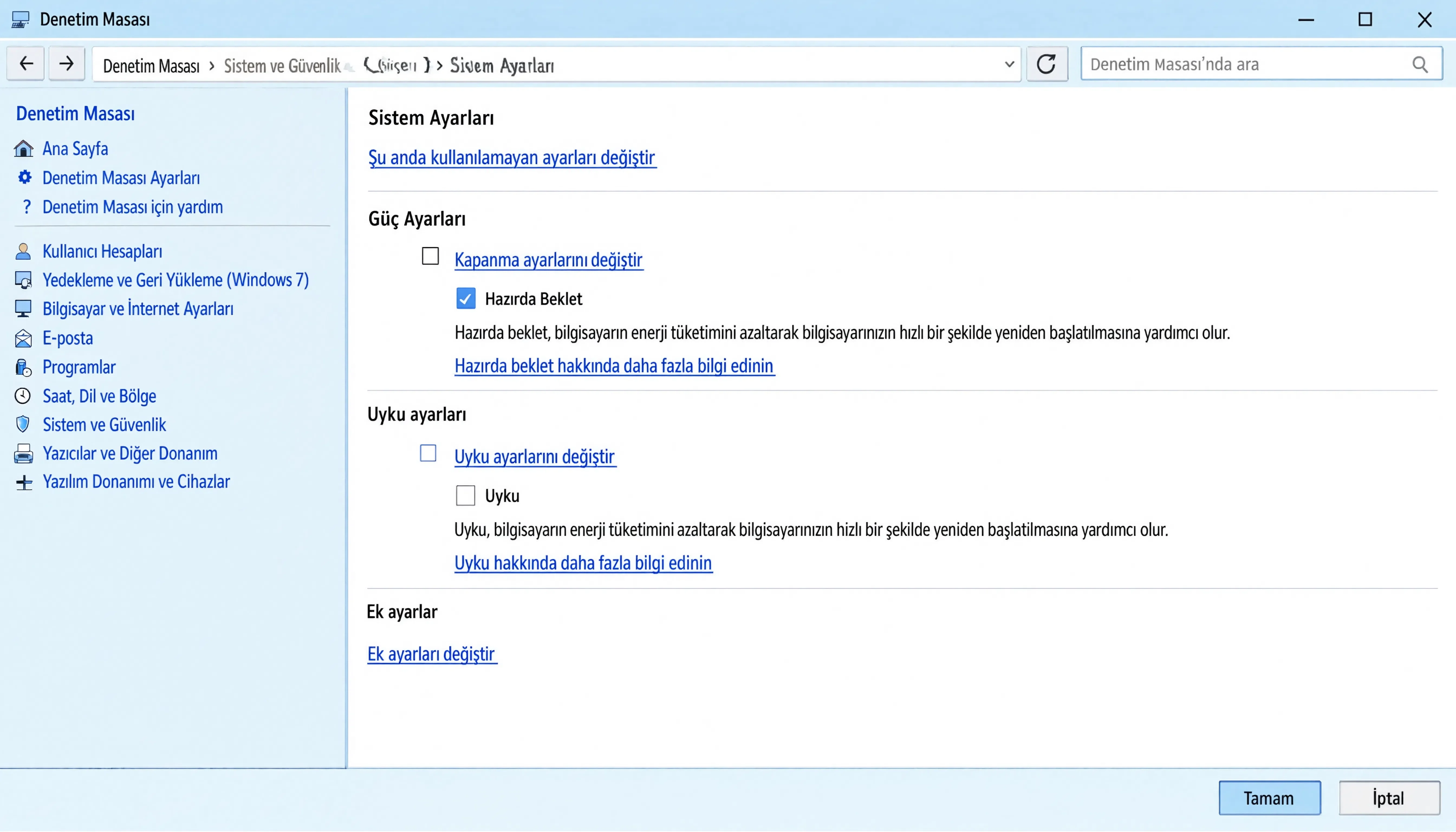Select Denetim Masası breadcrumb segment

(151, 66)
